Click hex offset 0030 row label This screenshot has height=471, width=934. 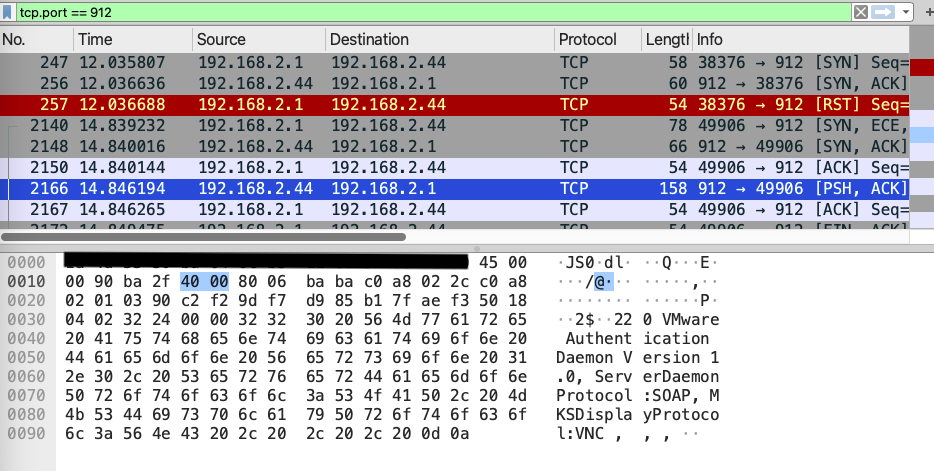click(x=26, y=319)
